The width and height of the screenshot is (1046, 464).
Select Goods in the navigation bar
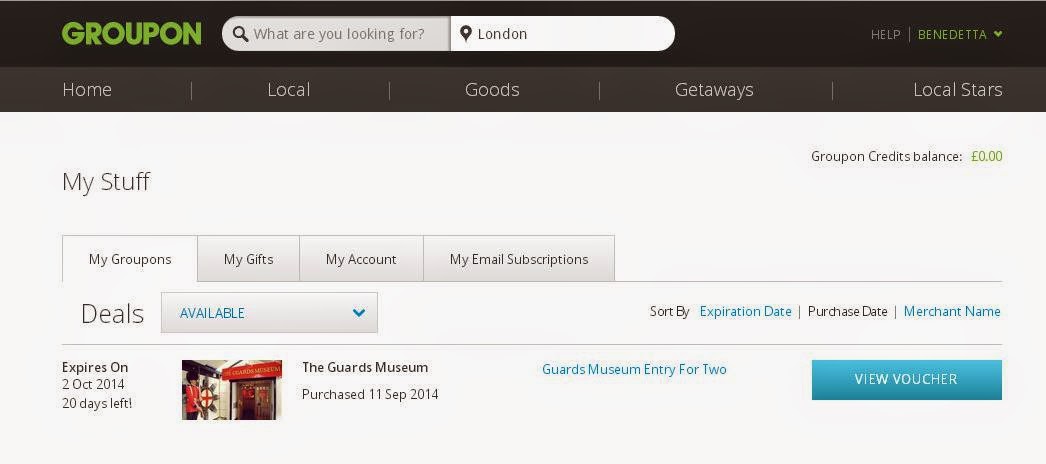(x=492, y=89)
